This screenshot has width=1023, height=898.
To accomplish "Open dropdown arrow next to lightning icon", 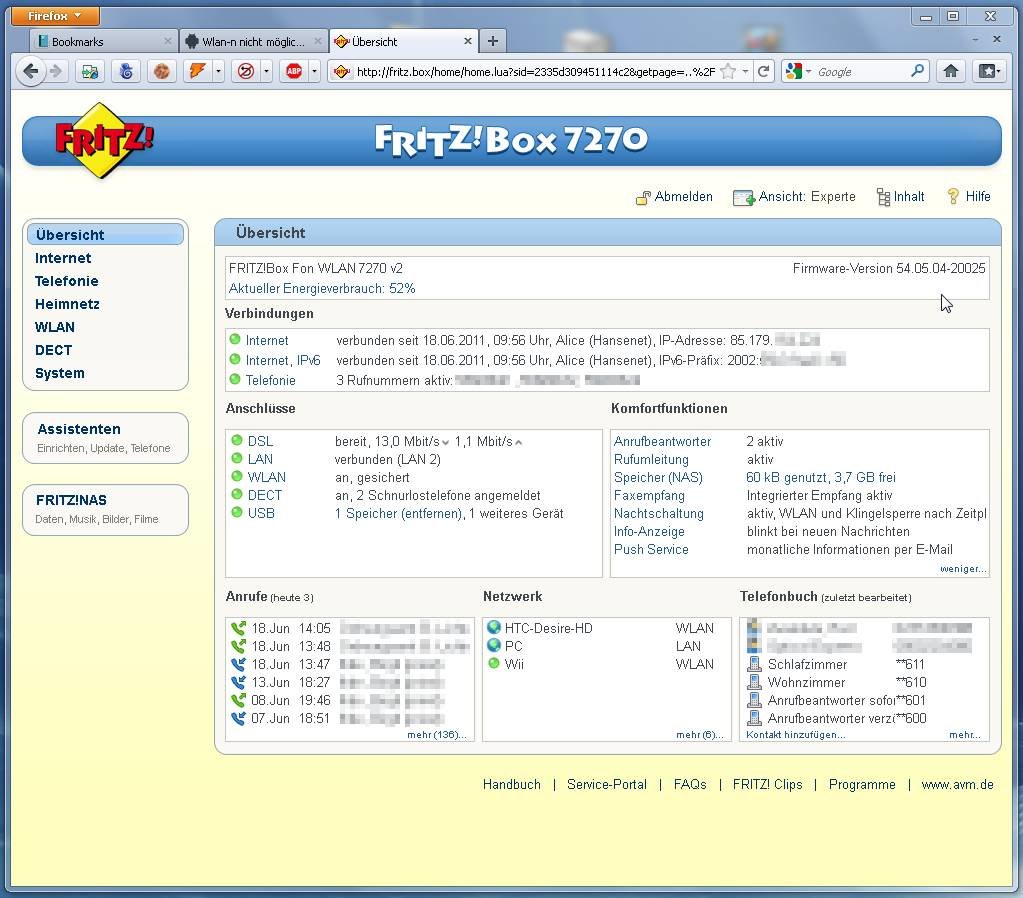I will coord(218,71).
